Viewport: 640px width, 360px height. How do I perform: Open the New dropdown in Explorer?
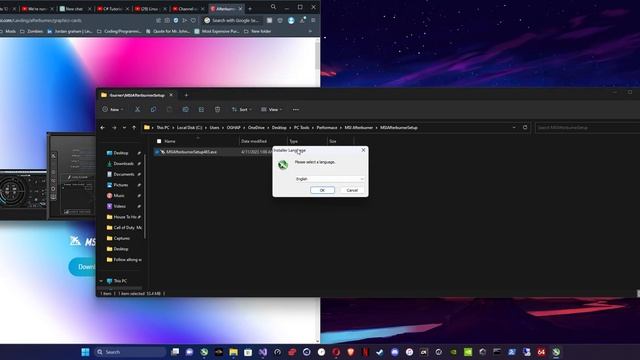click(x=113, y=109)
